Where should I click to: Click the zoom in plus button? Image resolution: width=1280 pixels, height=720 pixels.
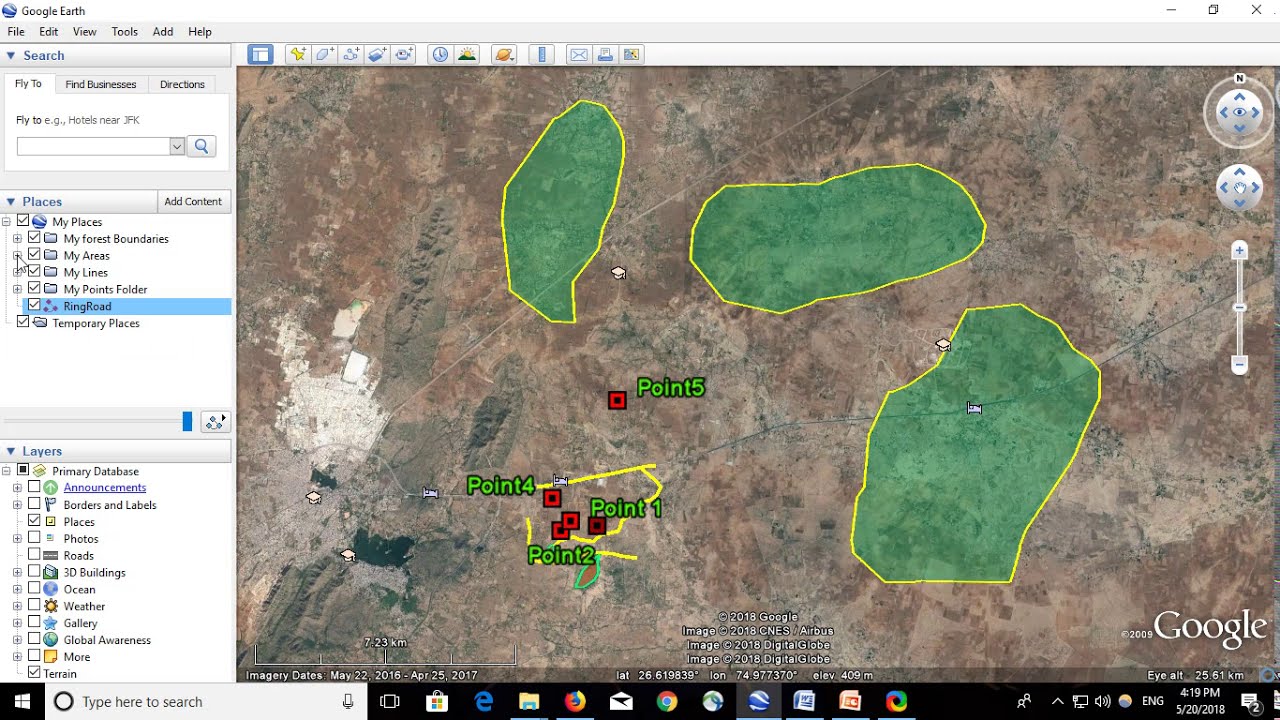tap(1240, 251)
